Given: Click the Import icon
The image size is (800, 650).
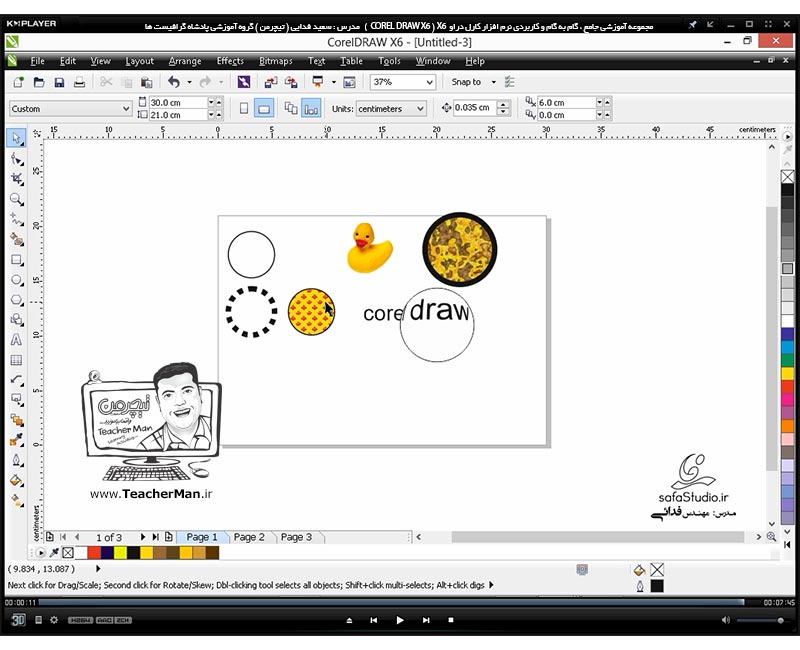Looking at the screenshot, I should (x=271, y=82).
